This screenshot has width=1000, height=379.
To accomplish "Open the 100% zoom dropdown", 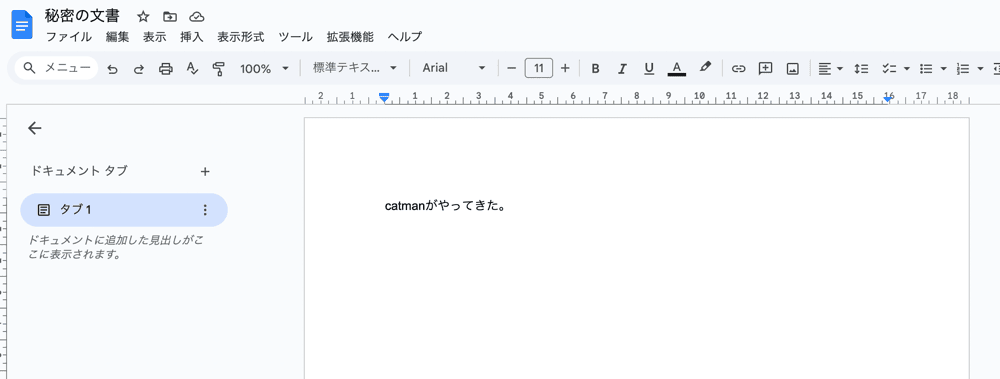I will pyautogui.click(x=264, y=68).
